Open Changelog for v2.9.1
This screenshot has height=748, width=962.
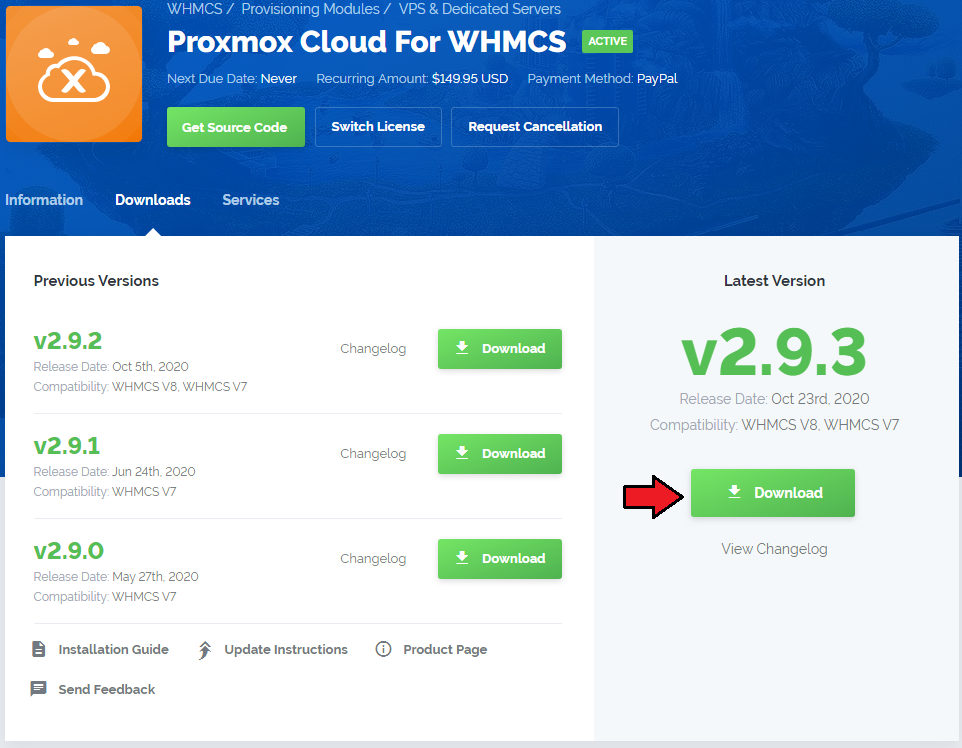(373, 453)
